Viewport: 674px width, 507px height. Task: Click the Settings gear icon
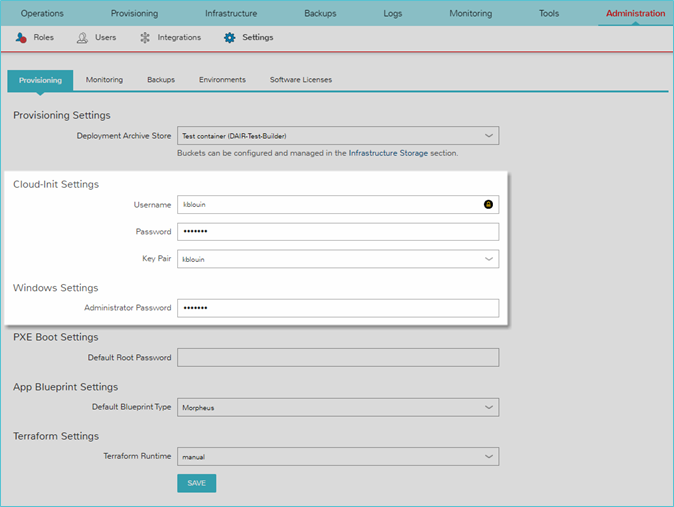(230, 38)
